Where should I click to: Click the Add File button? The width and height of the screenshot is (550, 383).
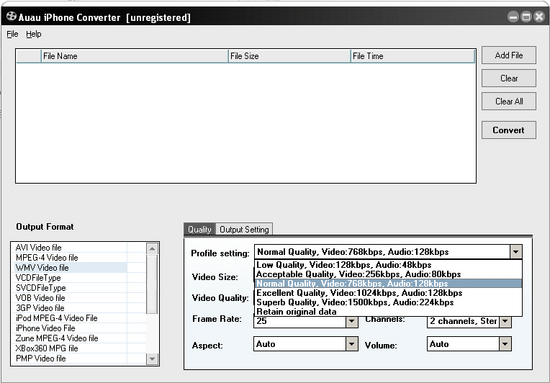pos(509,55)
